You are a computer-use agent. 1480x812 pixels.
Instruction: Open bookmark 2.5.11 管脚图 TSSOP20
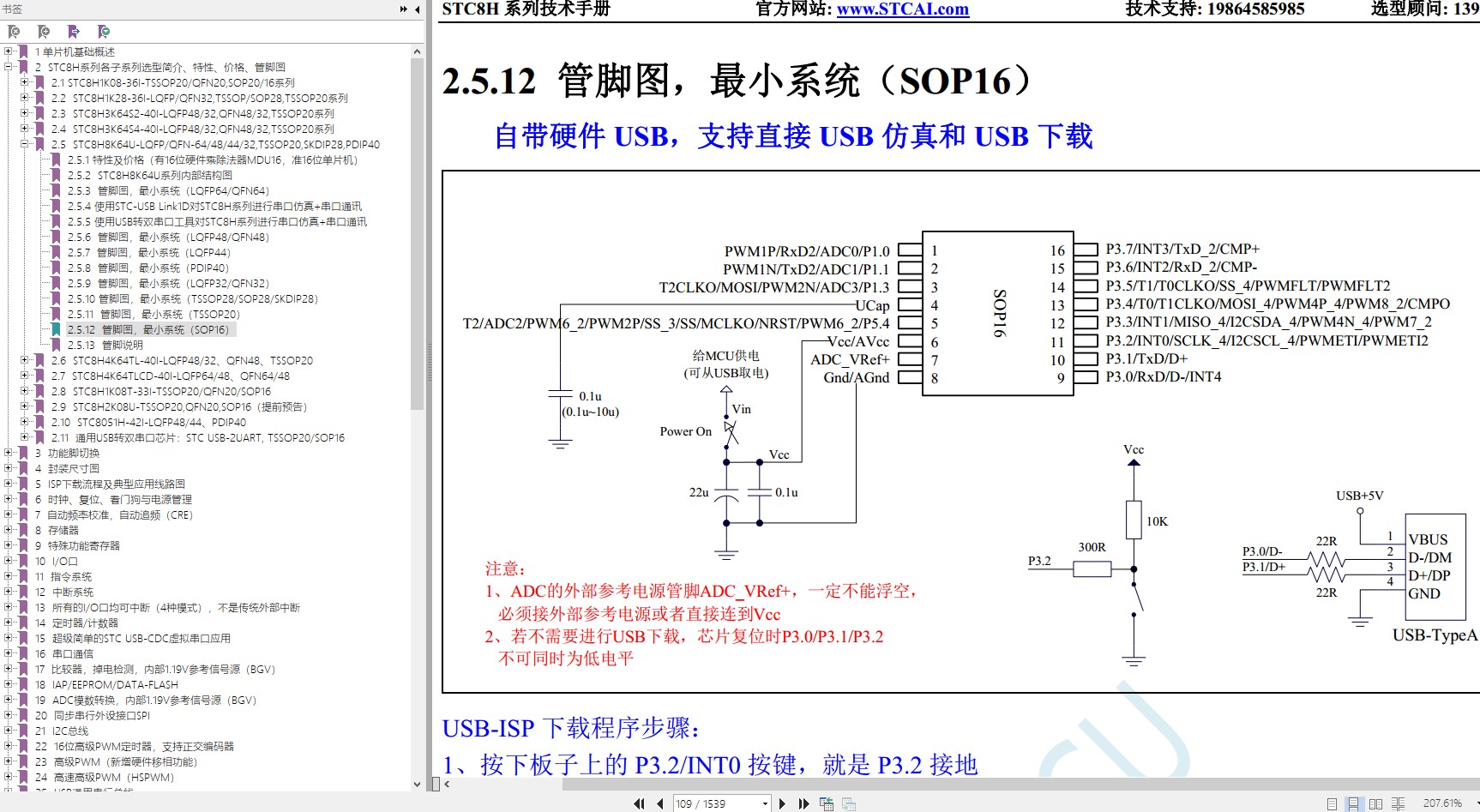(x=153, y=314)
